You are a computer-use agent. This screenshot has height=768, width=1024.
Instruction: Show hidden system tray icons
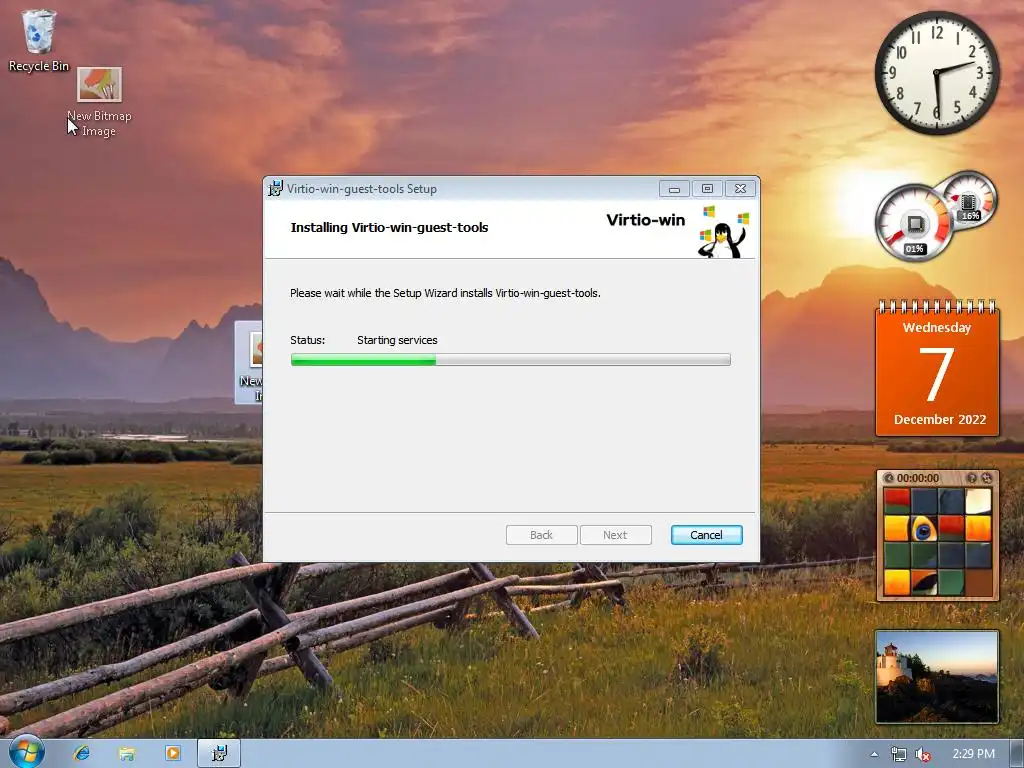pyautogui.click(x=874, y=754)
